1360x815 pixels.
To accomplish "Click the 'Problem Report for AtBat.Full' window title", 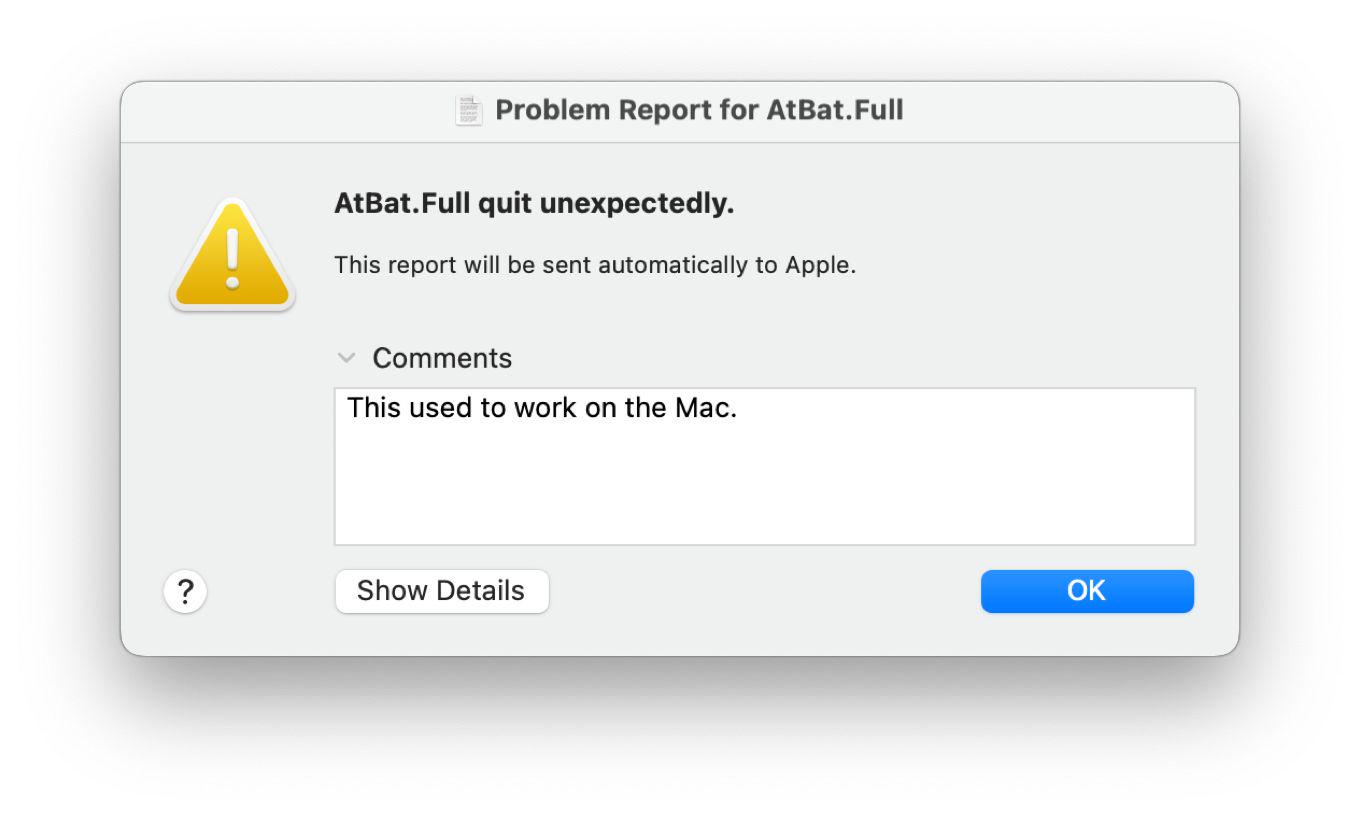I will click(x=699, y=110).
